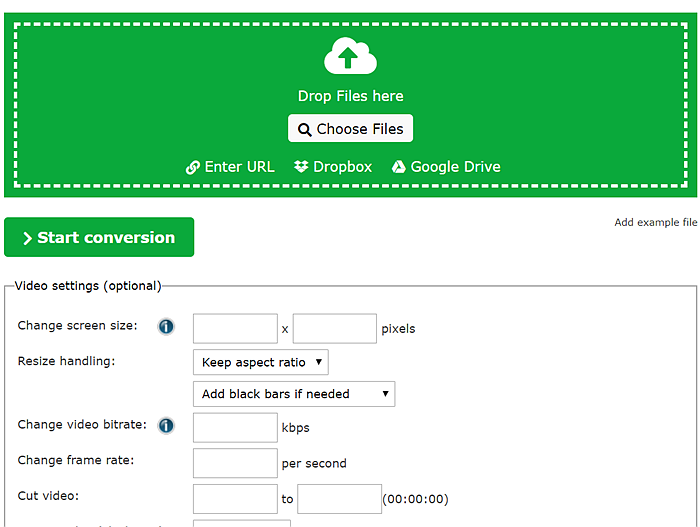Click the Choose Files button
The width and height of the screenshot is (700, 527).
(x=350, y=128)
